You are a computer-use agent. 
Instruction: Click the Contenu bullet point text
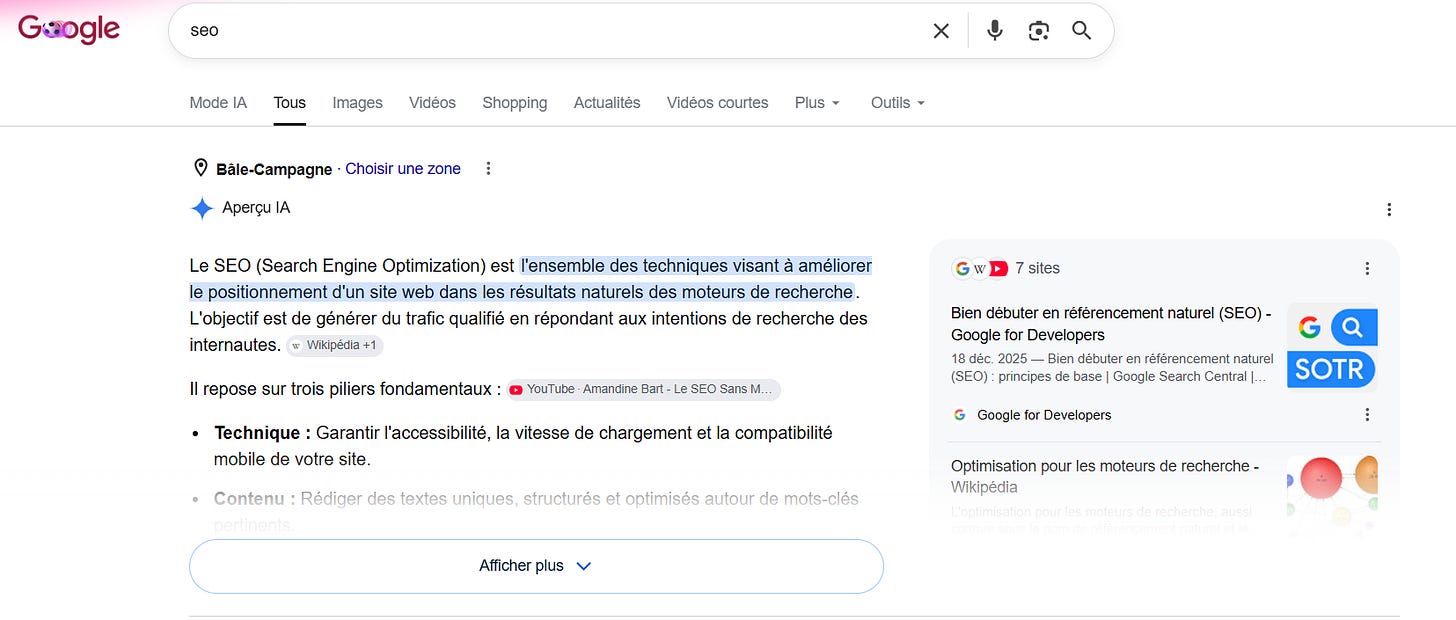[536, 511]
